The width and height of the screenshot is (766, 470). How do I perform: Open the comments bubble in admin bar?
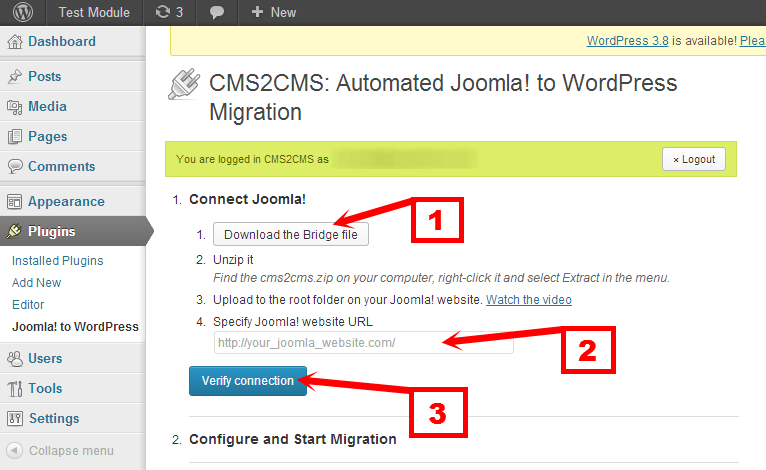217,12
